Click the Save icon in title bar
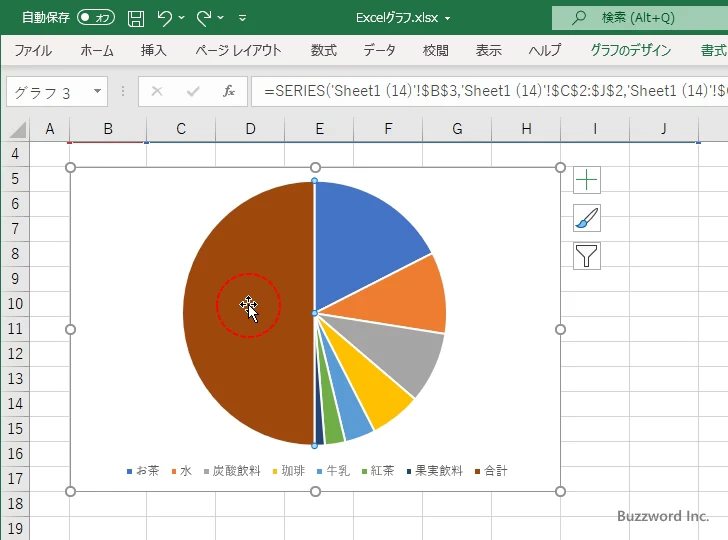This screenshot has width=728, height=540. (x=136, y=17)
